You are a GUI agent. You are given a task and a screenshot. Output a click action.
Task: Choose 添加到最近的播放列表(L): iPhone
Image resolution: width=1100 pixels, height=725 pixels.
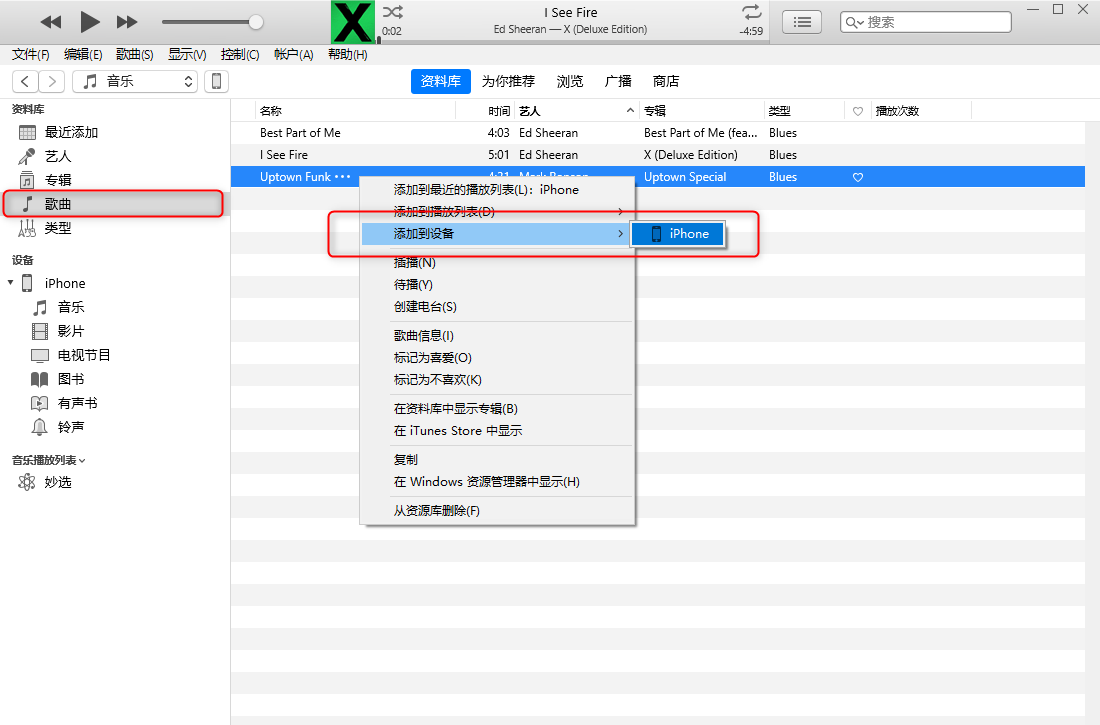click(x=497, y=189)
